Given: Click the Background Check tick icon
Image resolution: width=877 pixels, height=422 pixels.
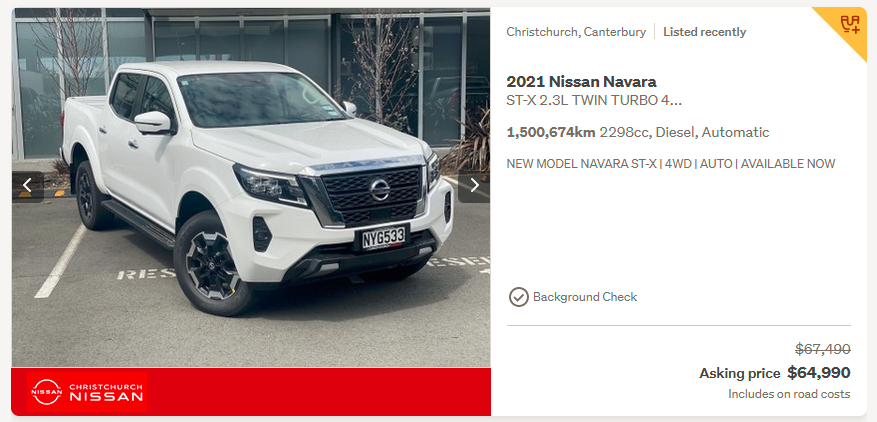Looking at the screenshot, I should [x=518, y=297].
